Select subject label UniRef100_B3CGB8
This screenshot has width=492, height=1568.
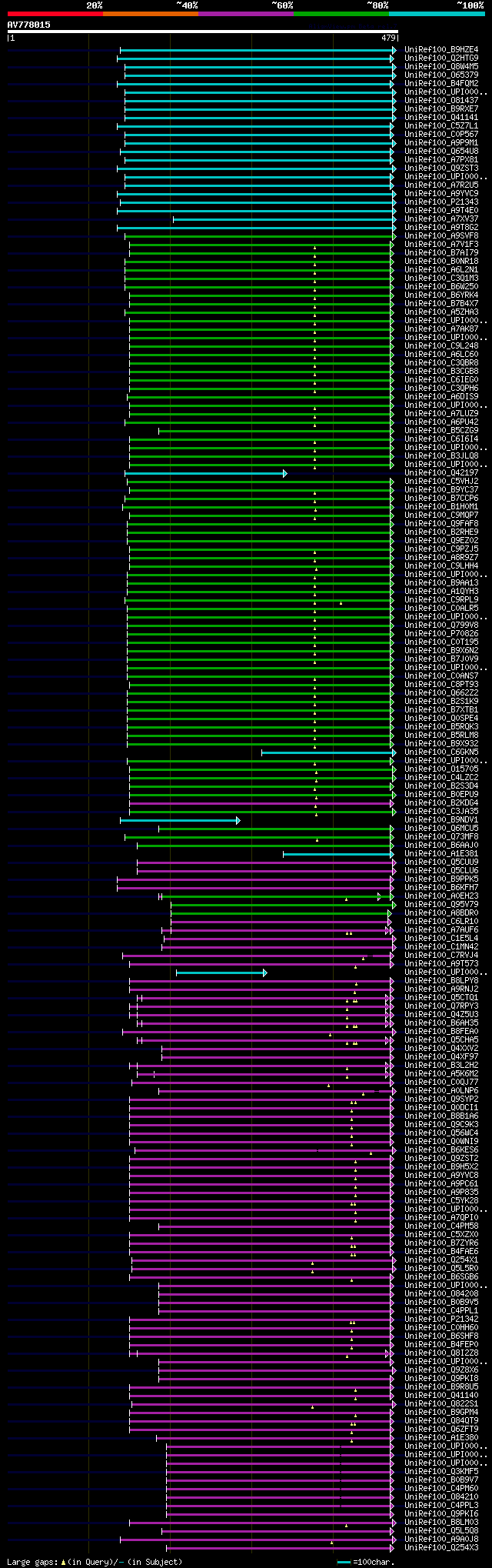(x=441, y=372)
